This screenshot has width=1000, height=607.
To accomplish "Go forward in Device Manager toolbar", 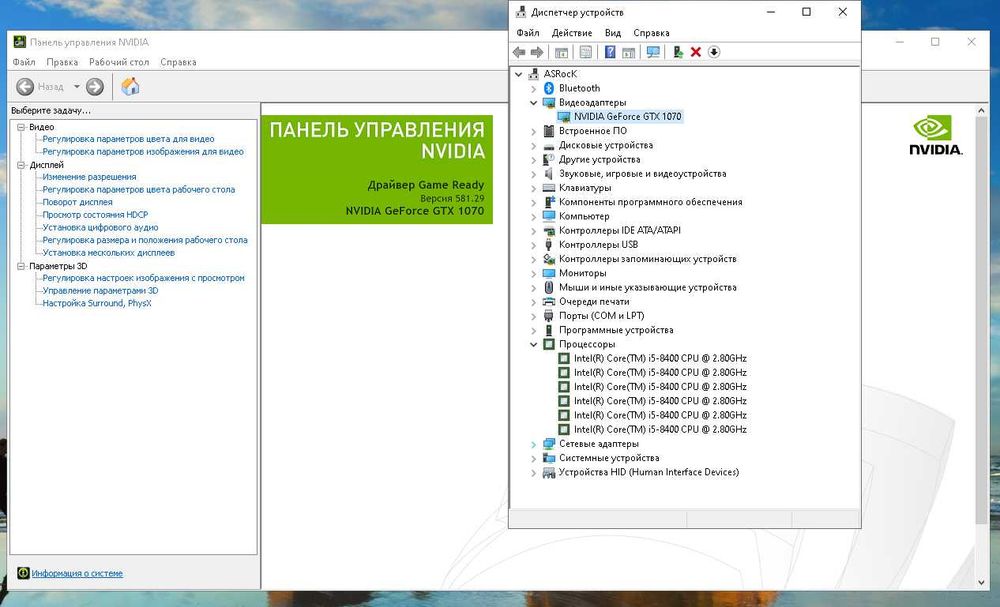I will (x=537, y=52).
